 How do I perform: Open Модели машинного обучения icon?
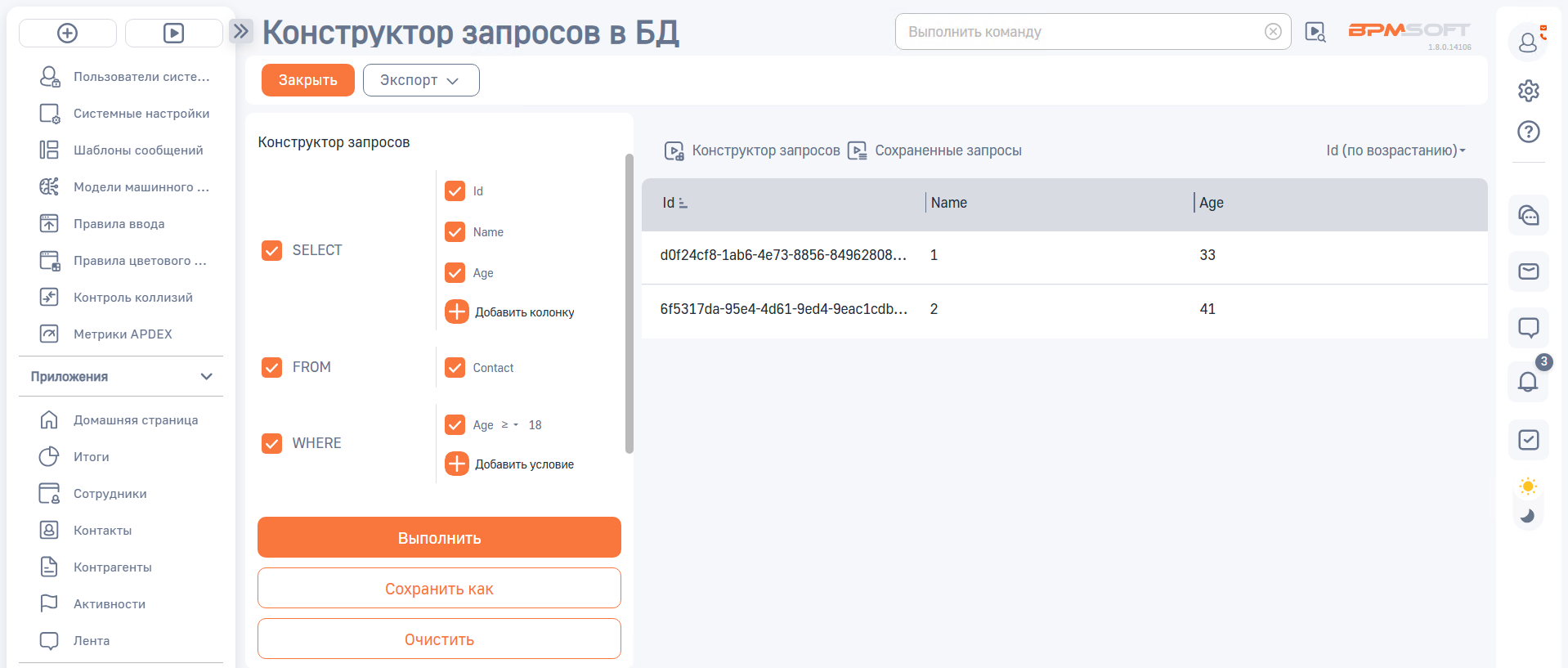(50, 187)
